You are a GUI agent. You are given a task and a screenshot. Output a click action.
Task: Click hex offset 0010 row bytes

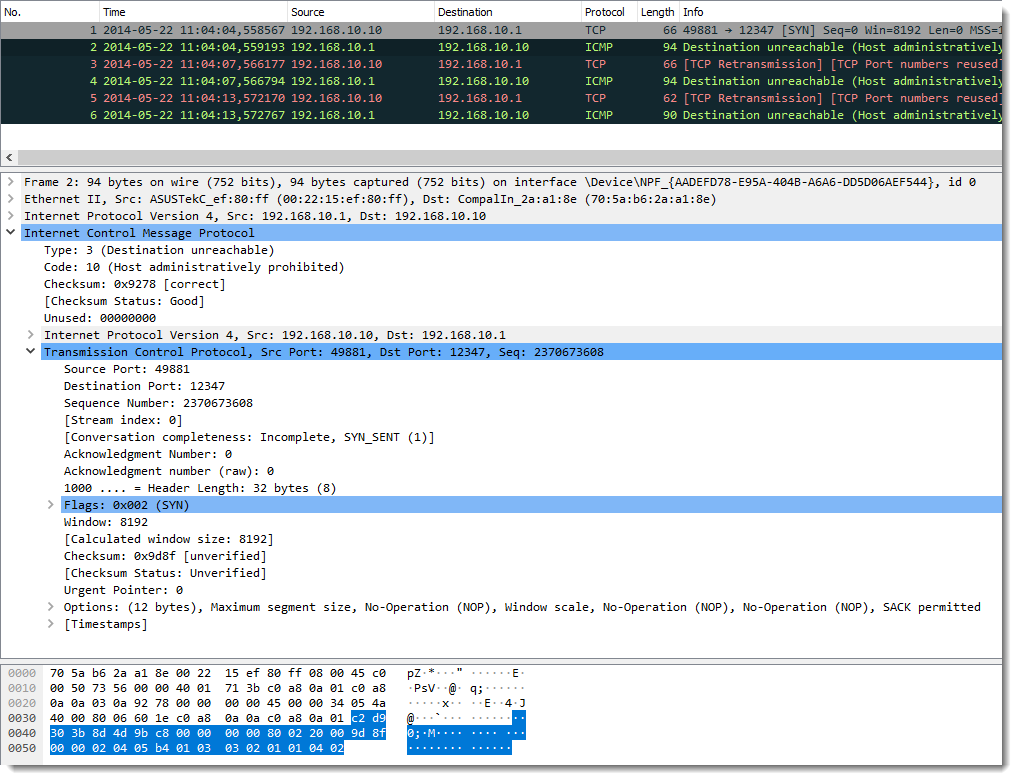tap(217, 688)
